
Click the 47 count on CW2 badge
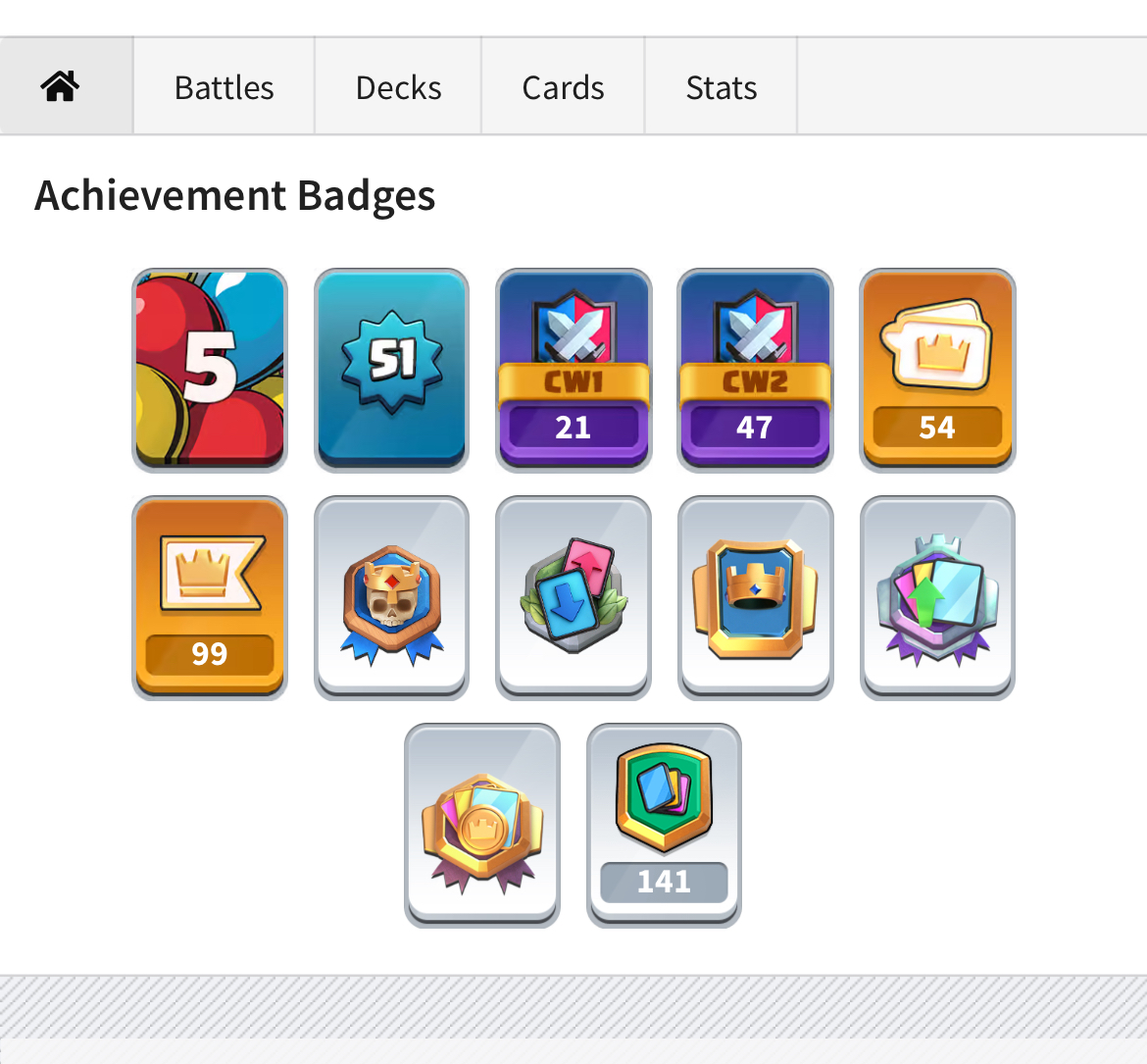pyautogui.click(x=754, y=428)
